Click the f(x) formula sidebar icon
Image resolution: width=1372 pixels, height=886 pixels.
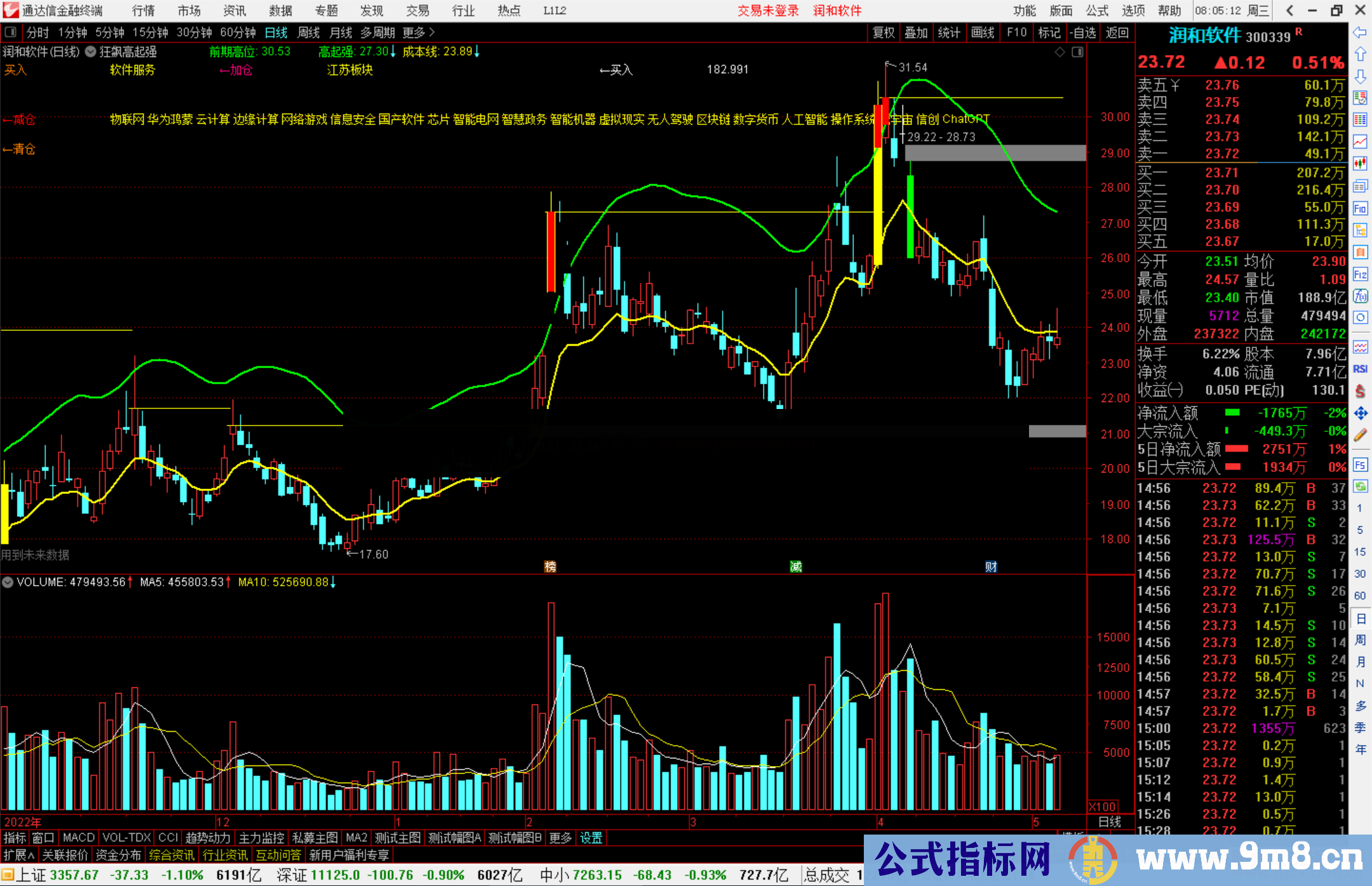click(1360, 296)
